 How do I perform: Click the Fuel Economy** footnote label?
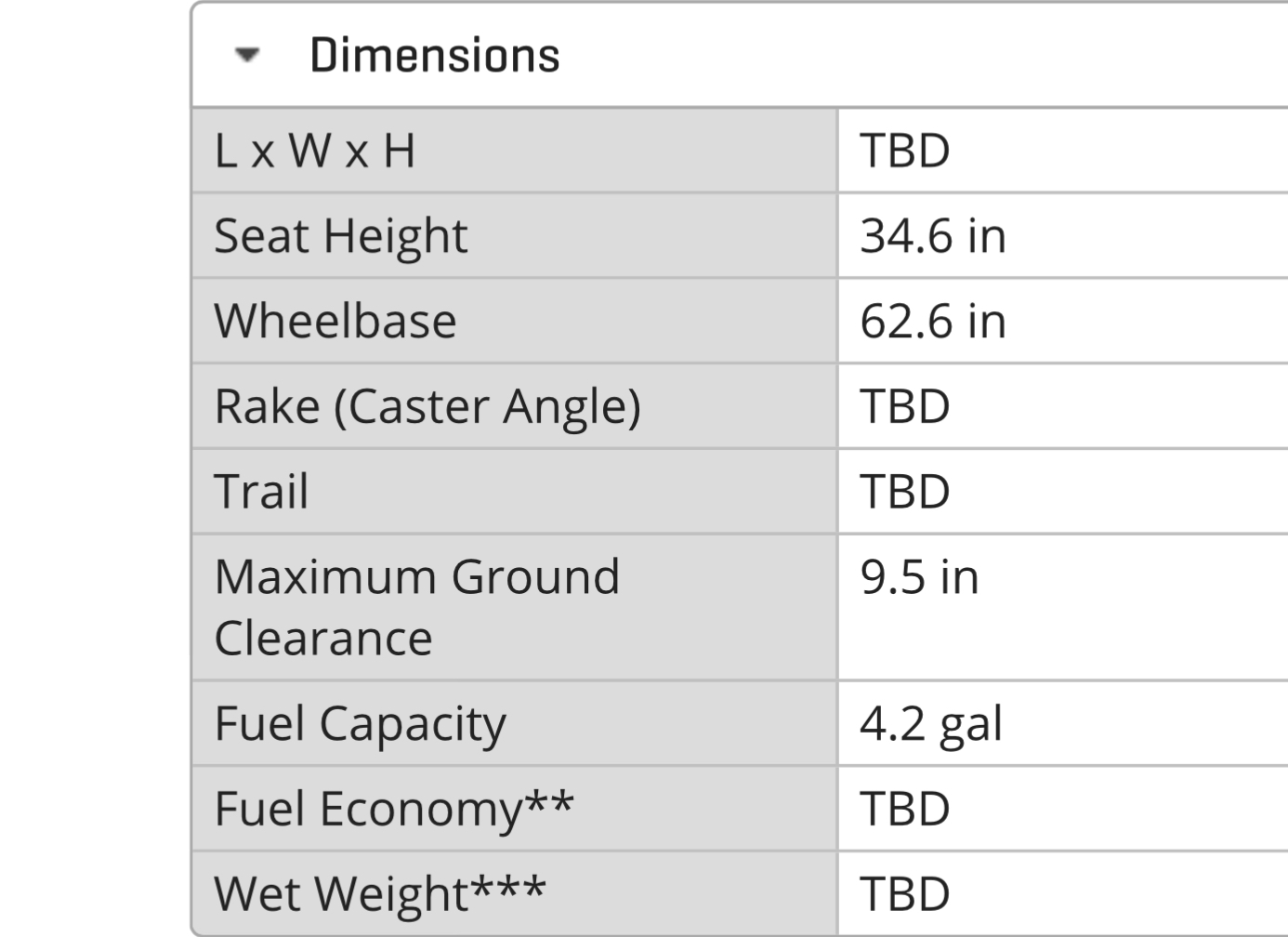(393, 809)
